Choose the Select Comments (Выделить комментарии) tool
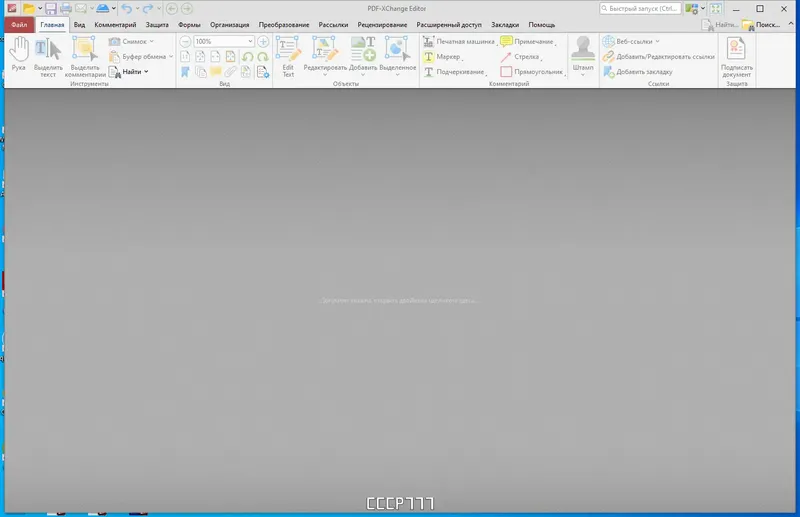The height and width of the screenshot is (517, 800). pos(85,57)
